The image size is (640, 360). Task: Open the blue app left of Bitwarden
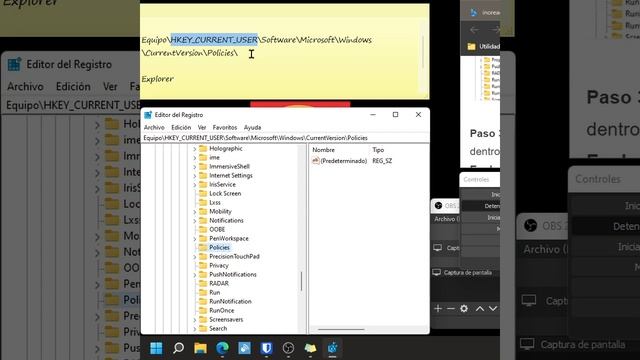(244, 348)
